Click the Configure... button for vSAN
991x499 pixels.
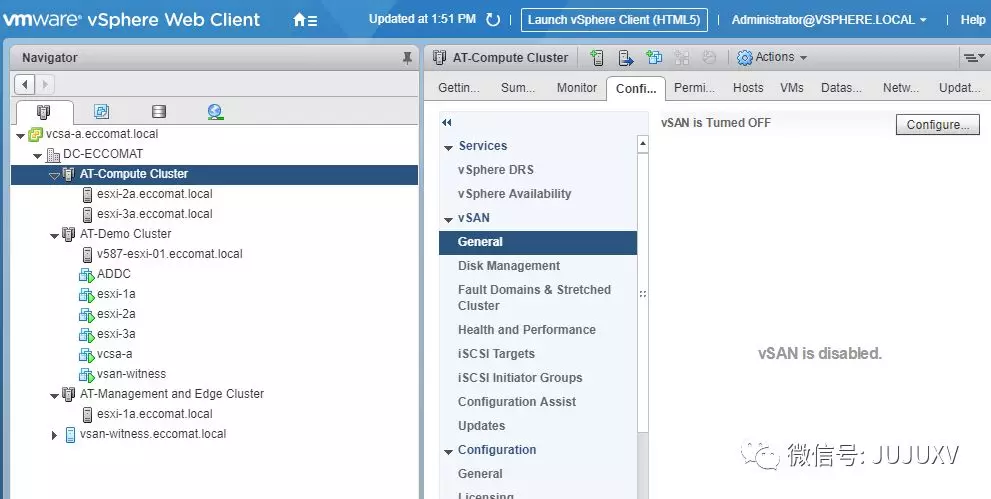click(x=937, y=124)
